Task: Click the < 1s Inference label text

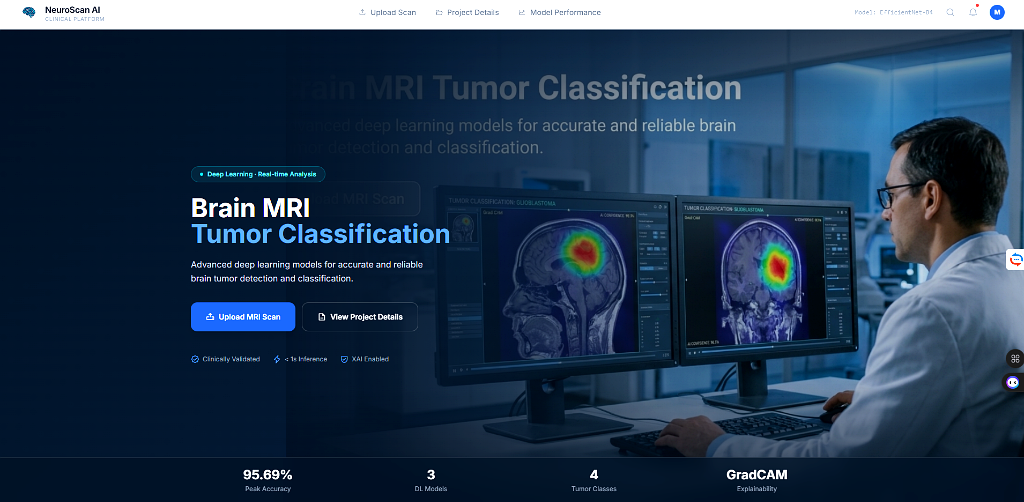Action: [306, 359]
